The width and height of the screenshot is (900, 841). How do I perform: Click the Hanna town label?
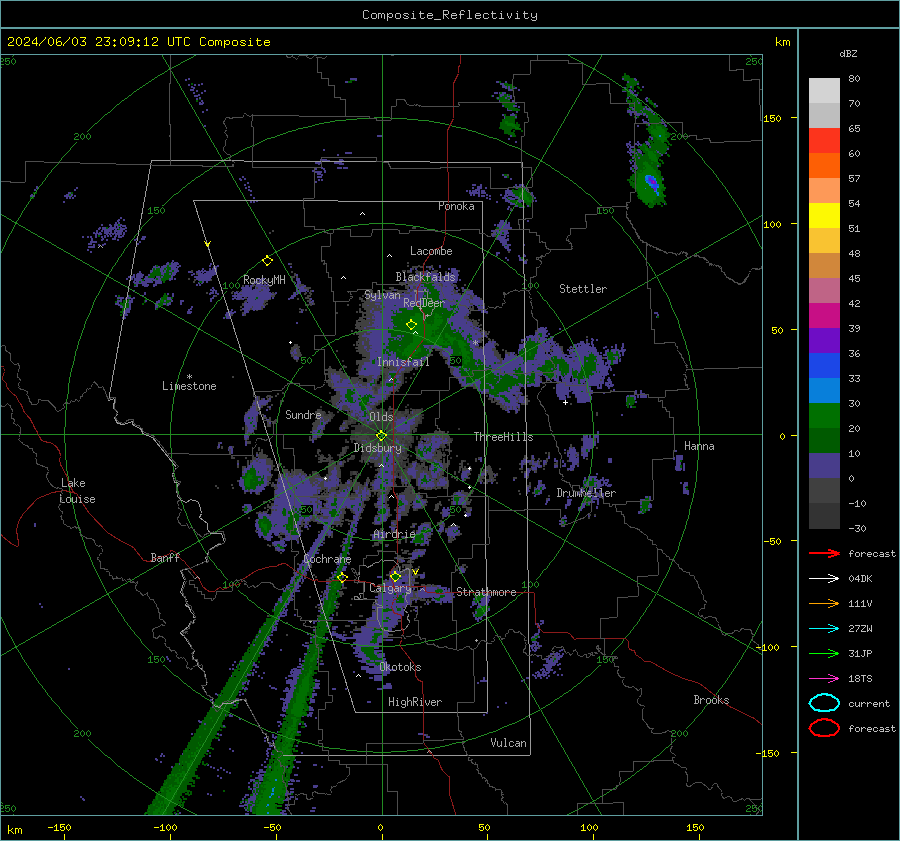[x=699, y=446]
